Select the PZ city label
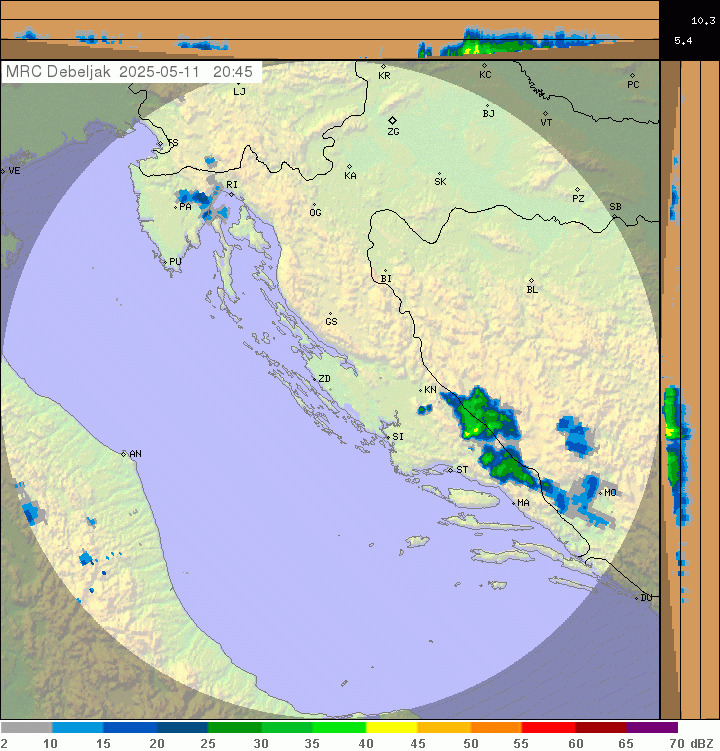Viewport: 720px width, 751px height. 578,198
